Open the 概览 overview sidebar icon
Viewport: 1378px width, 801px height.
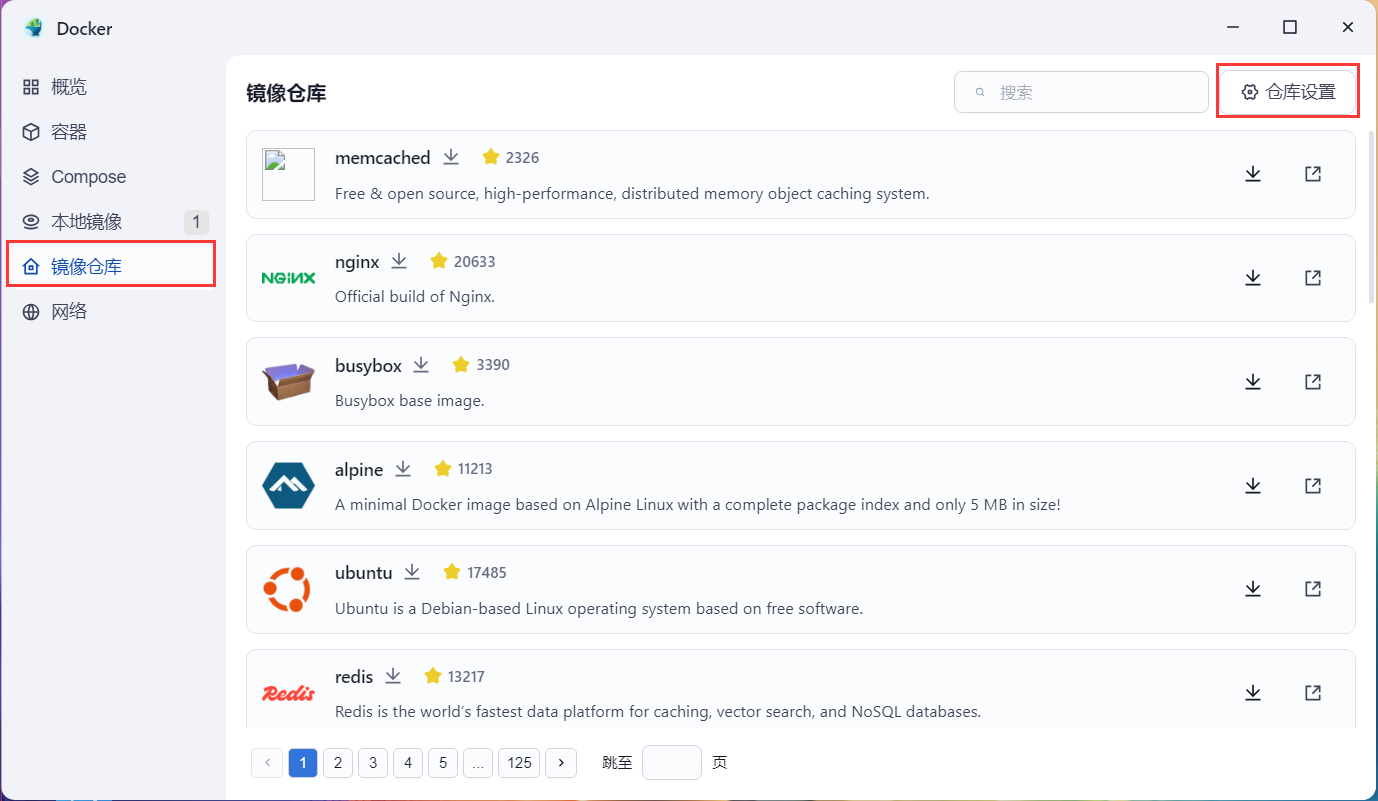point(31,86)
